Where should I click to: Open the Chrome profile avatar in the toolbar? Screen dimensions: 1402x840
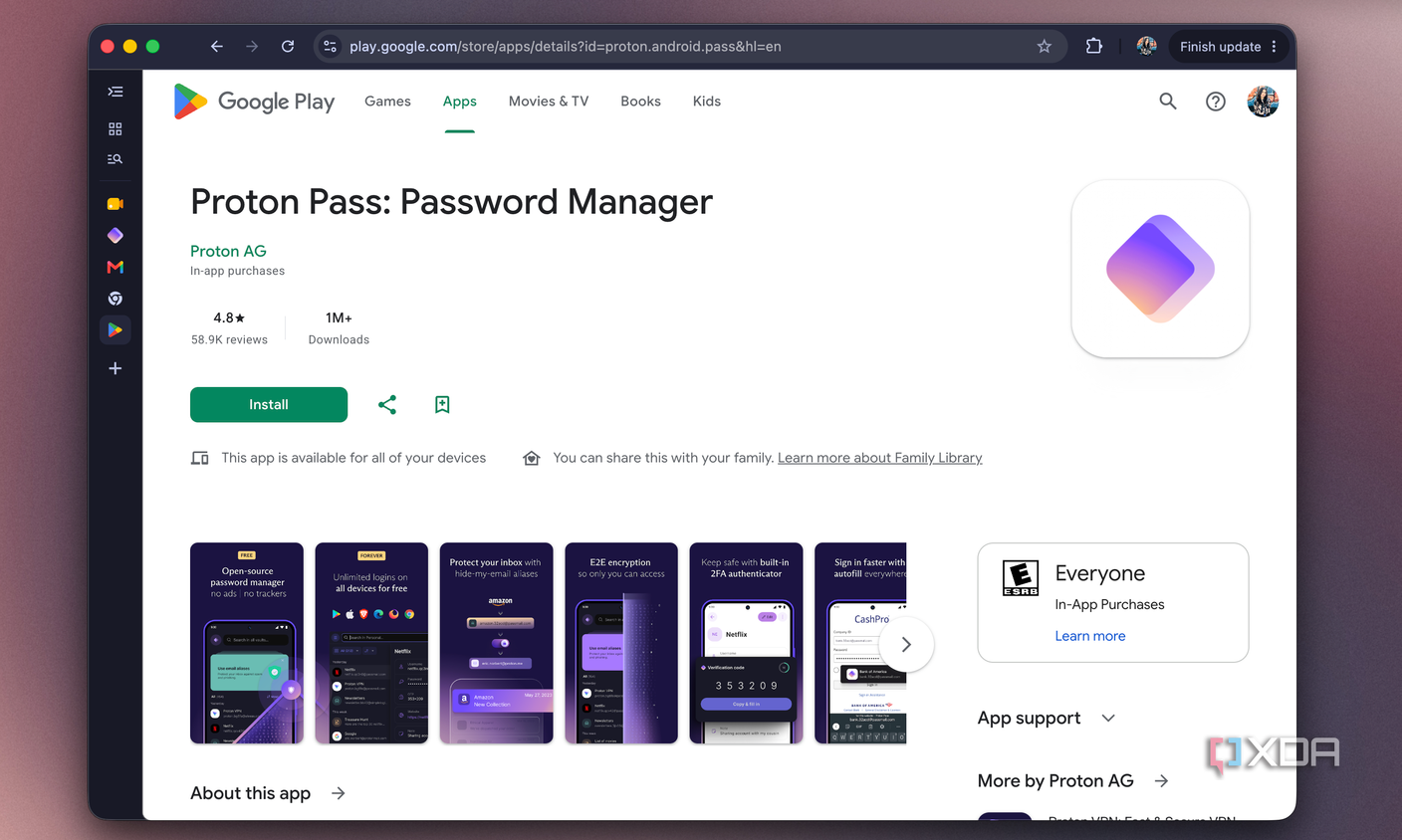(1146, 47)
